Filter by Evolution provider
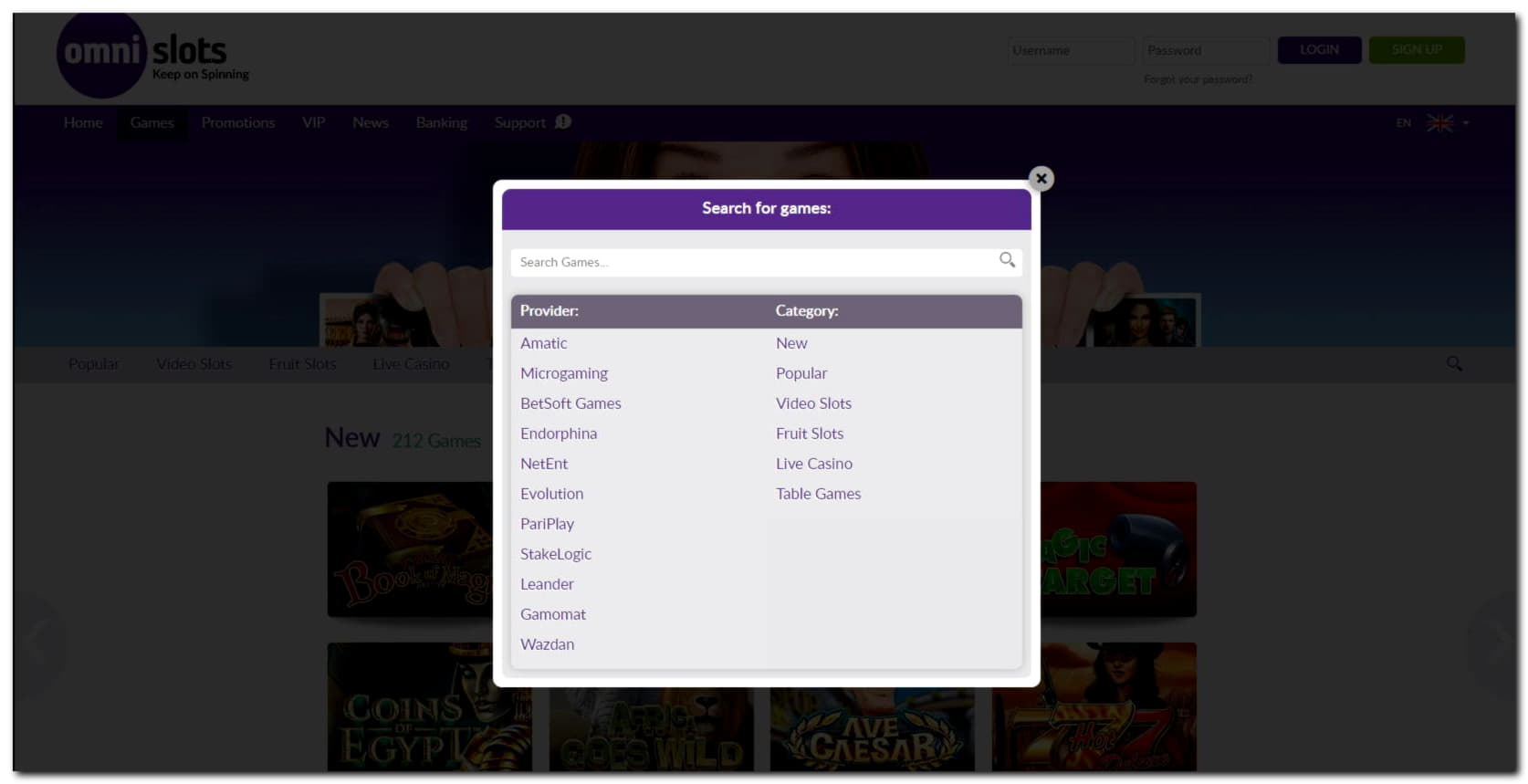This screenshot has height=784, width=1528. point(551,494)
